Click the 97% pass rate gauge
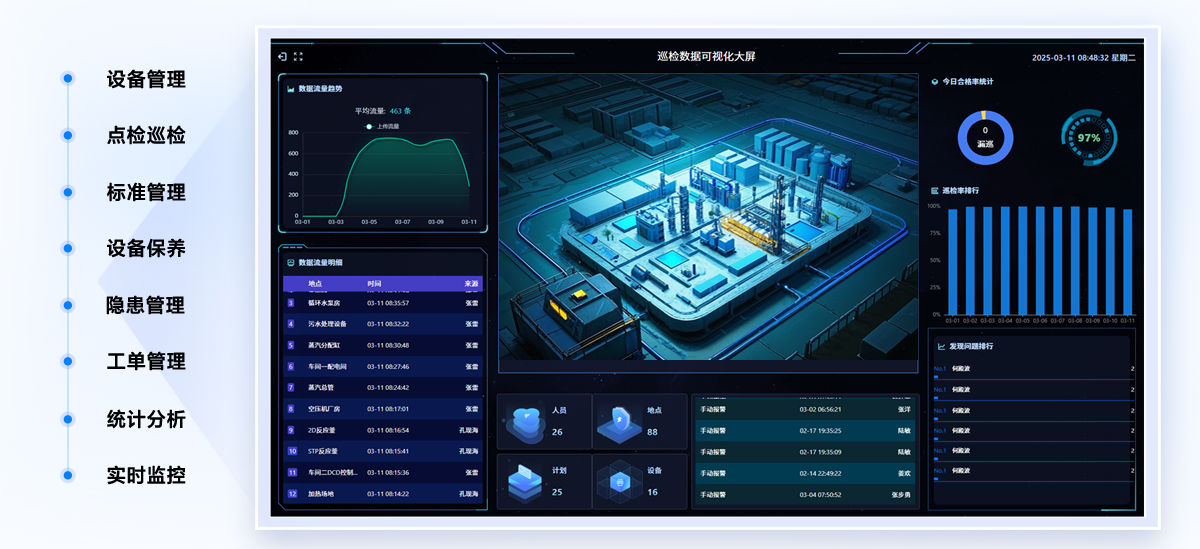 tap(1088, 138)
